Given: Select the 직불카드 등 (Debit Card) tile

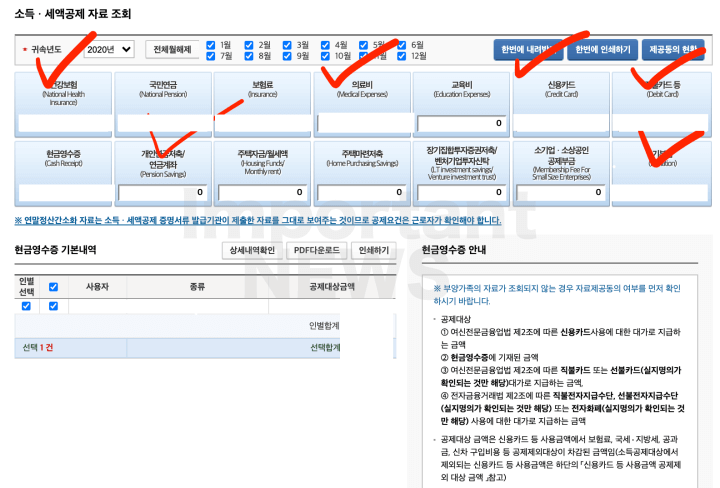Looking at the screenshot, I should pos(662,105).
